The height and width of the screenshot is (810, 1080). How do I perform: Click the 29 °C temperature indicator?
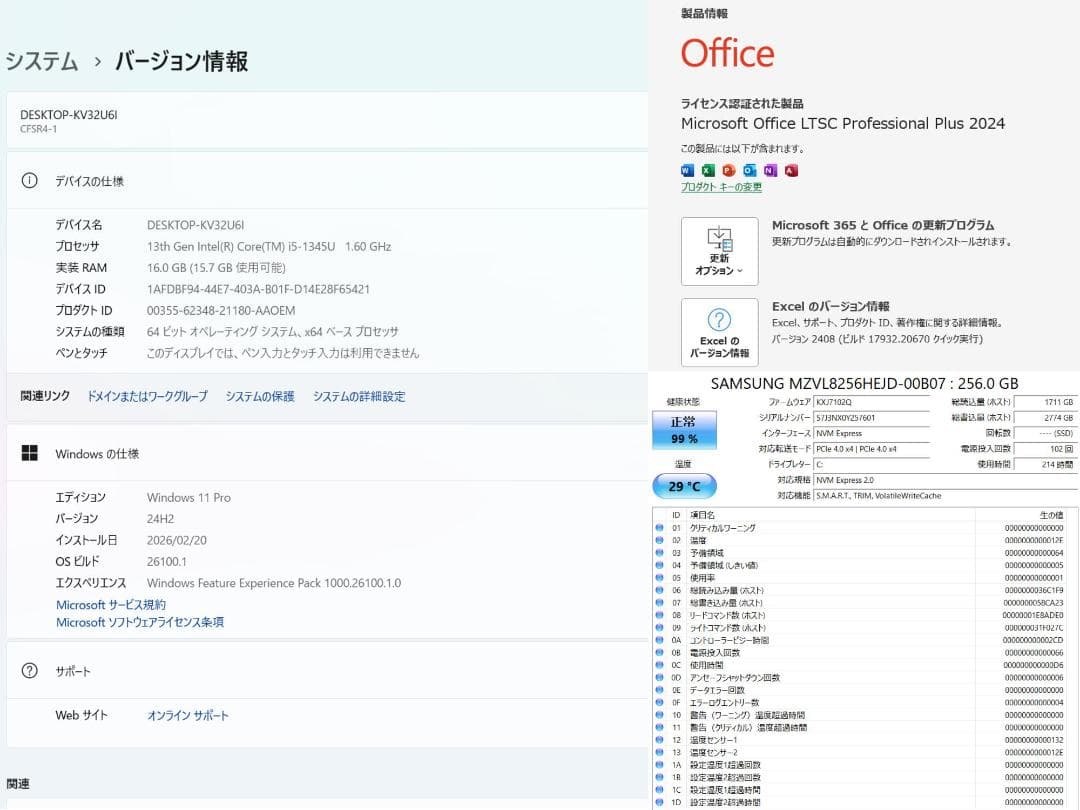(x=684, y=484)
